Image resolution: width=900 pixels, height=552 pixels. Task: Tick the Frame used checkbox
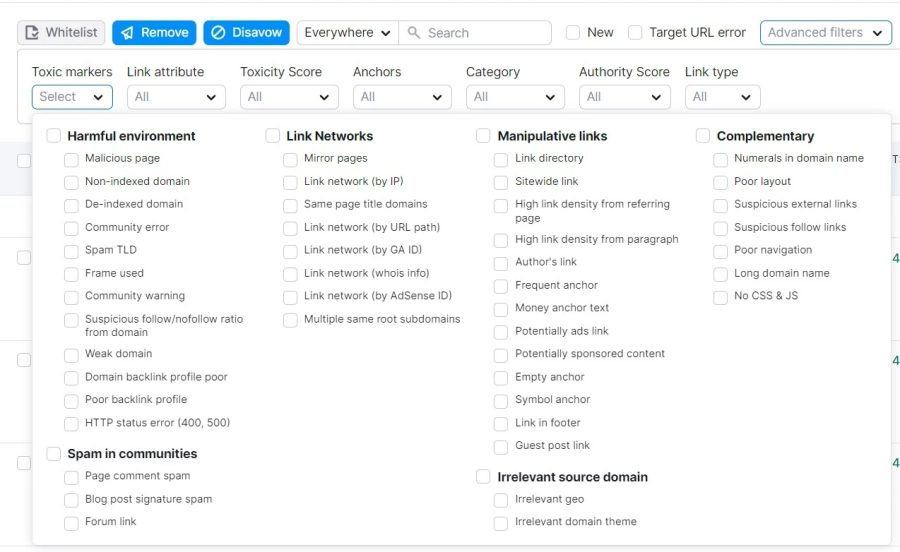[x=71, y=274]
